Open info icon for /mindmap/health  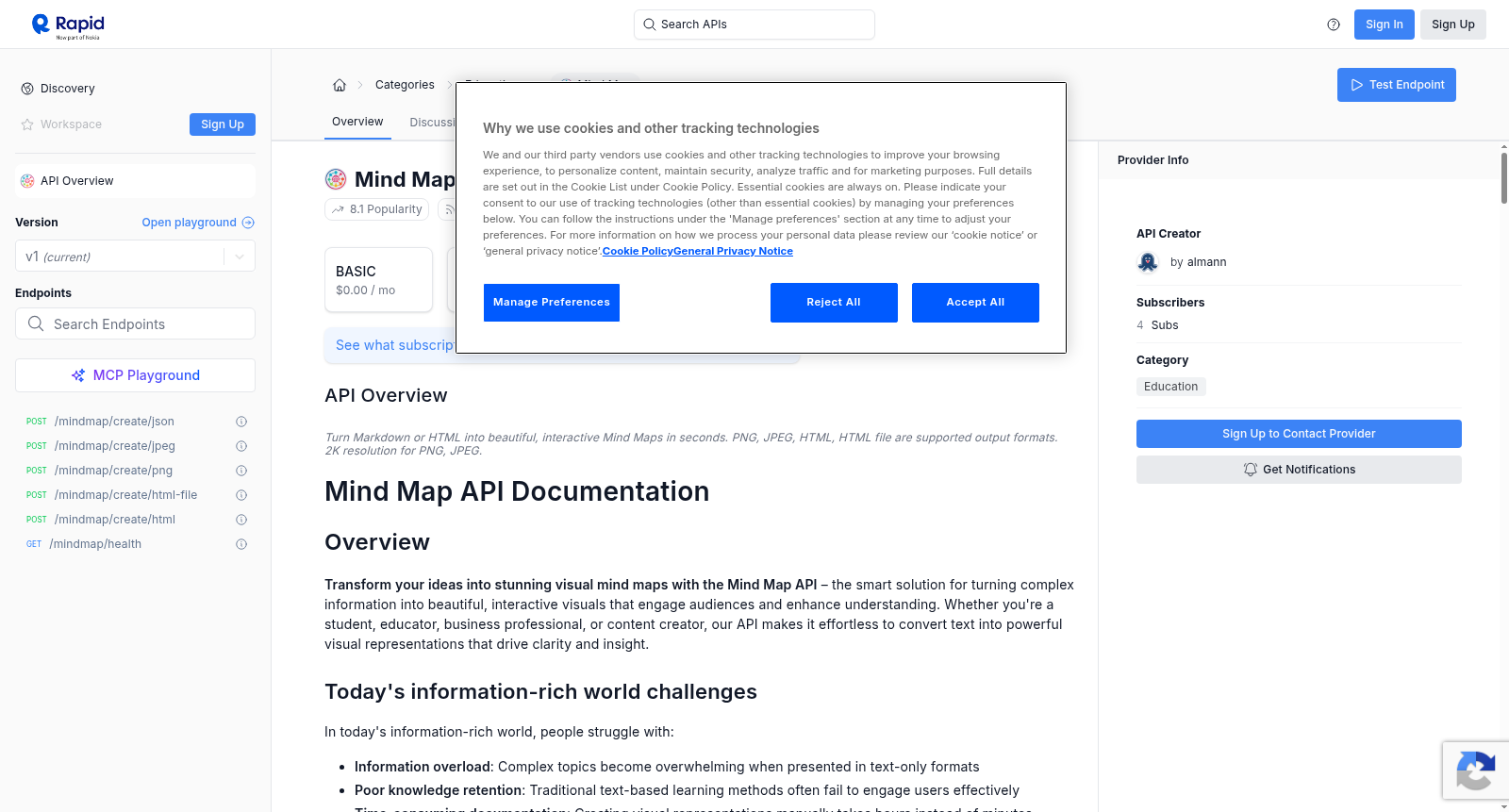click(241, 544)
